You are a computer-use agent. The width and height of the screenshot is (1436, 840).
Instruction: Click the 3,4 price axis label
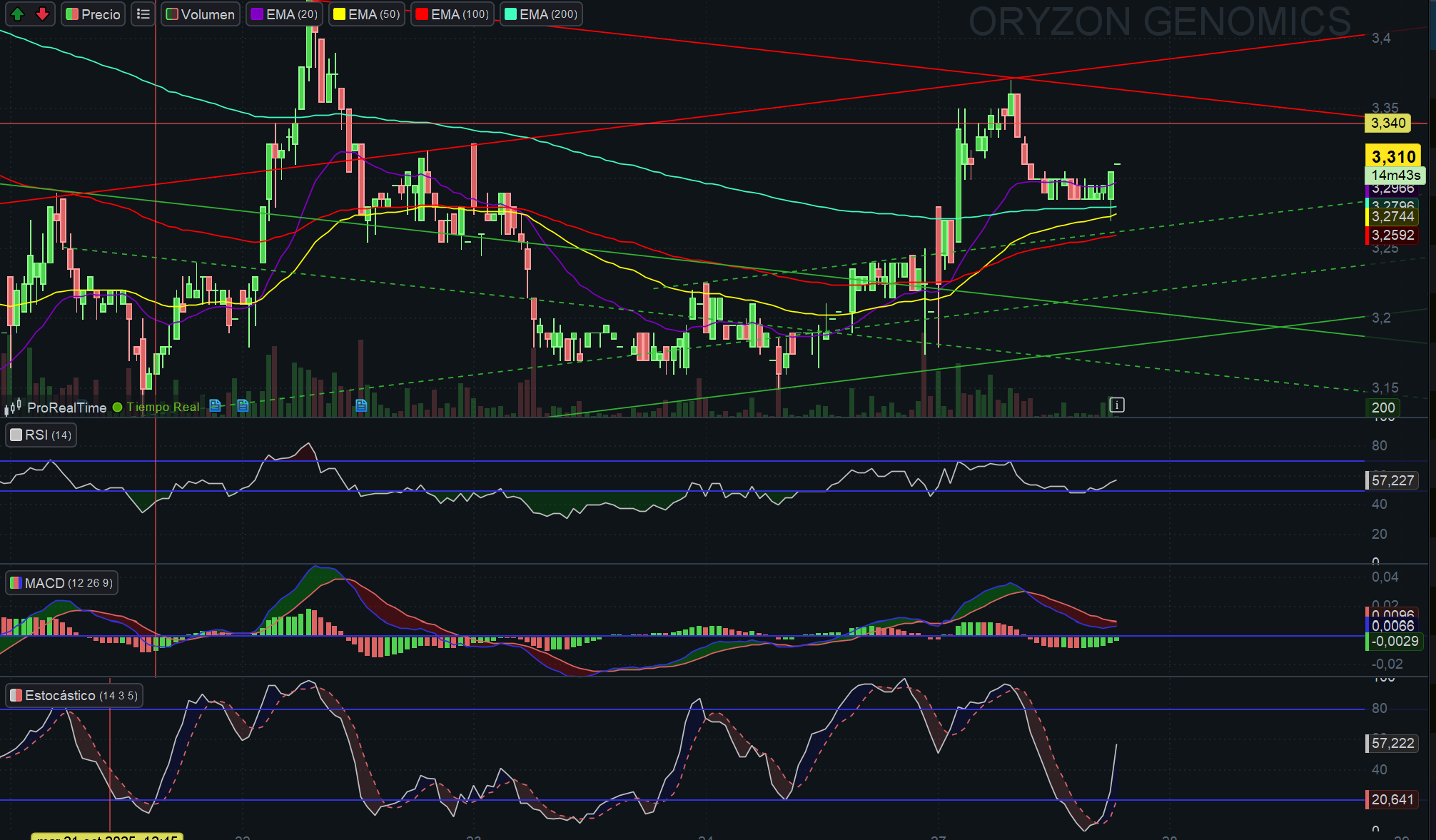pos(1381,38)
